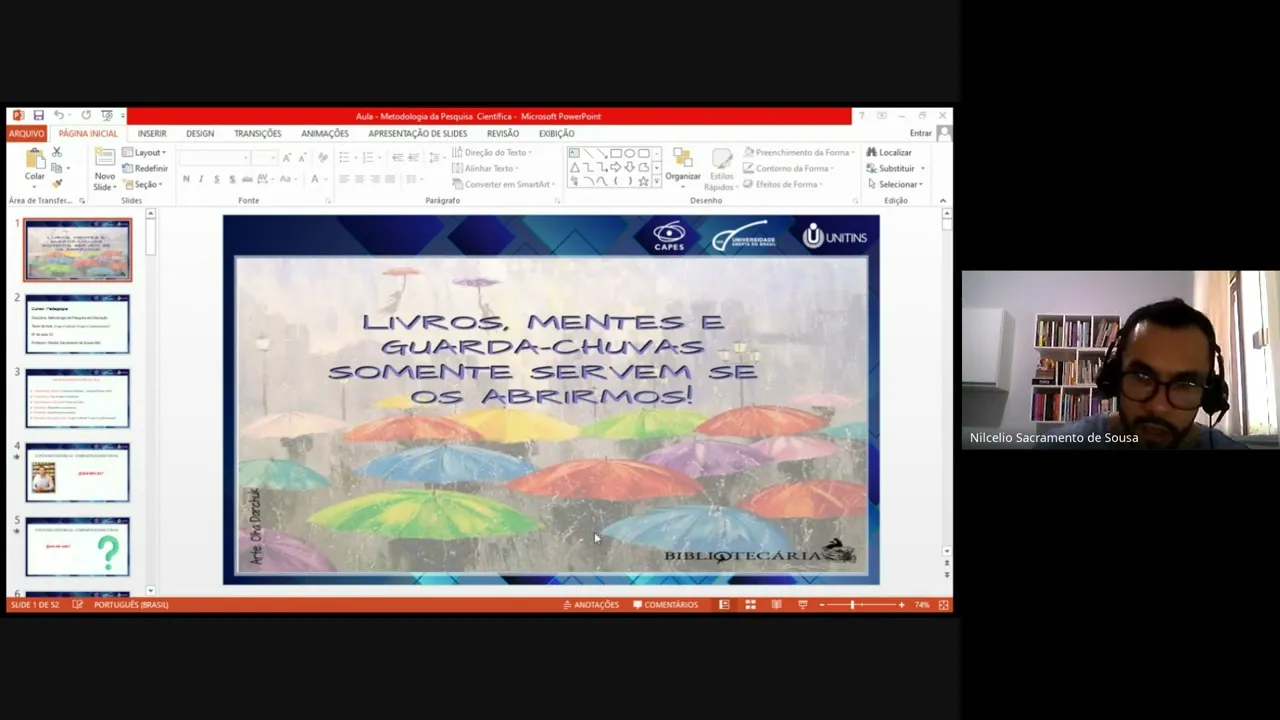Click the numbered list icon
The height and width of the screenshot is (720, 1280).
(x=368, y=158)
